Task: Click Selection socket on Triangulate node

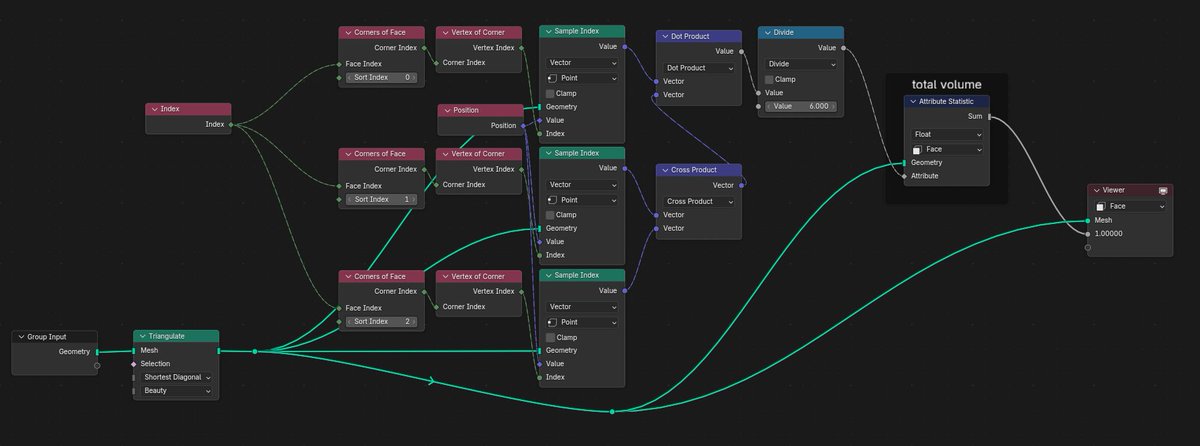Action: [x=133, y=364]
